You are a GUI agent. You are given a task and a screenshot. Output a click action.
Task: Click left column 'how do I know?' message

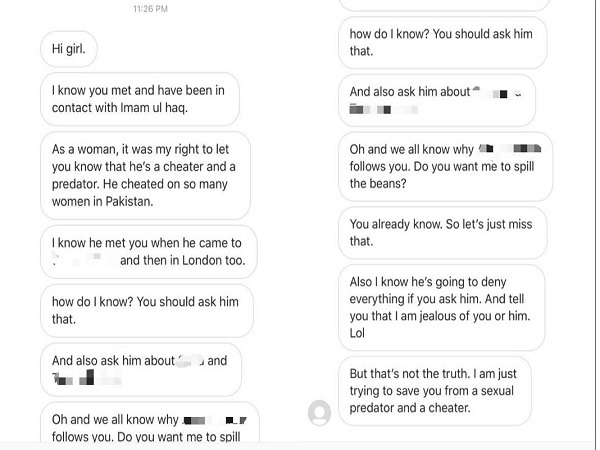pyautogui.click(x=147, y=310)
